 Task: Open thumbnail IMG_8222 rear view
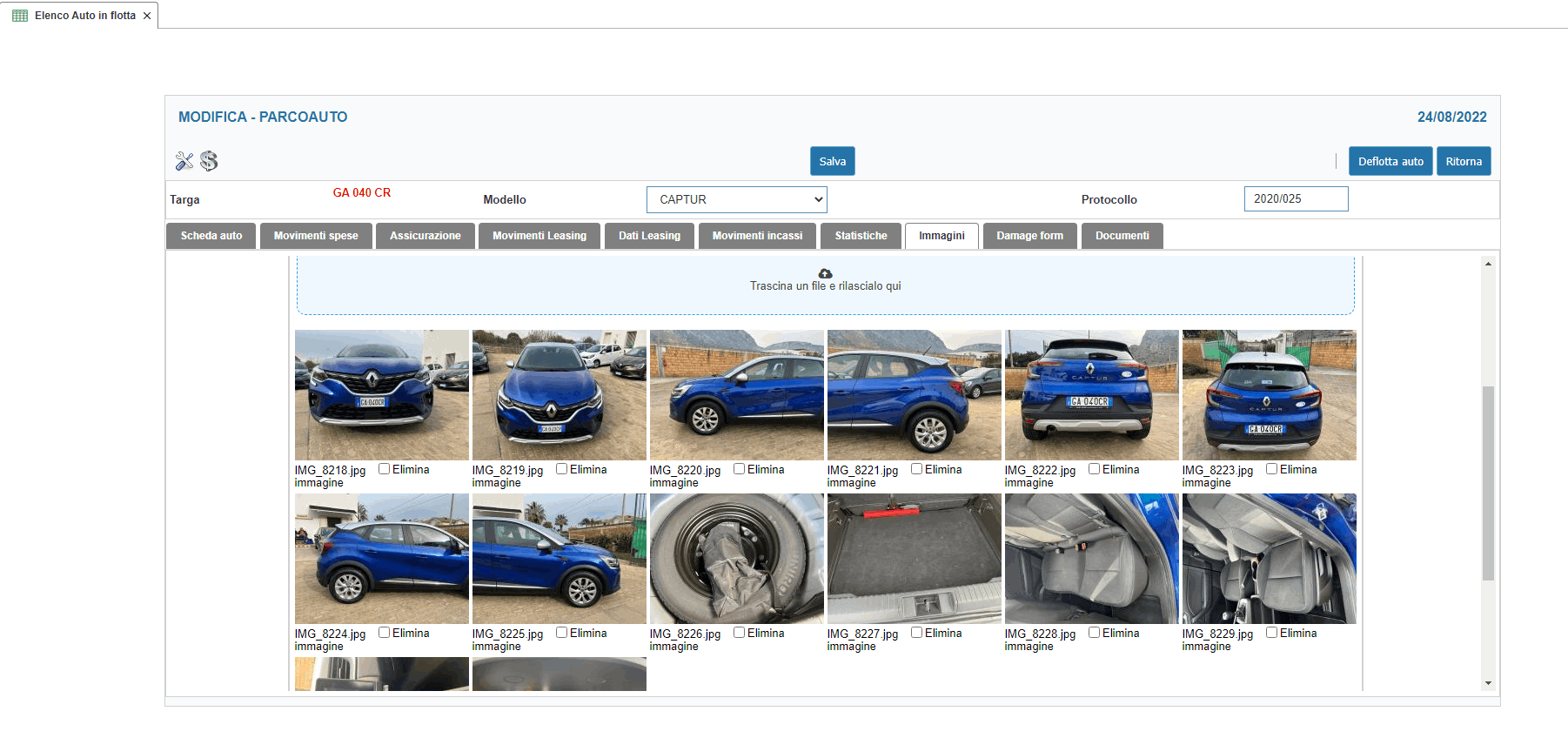[x=1092, y=395]
